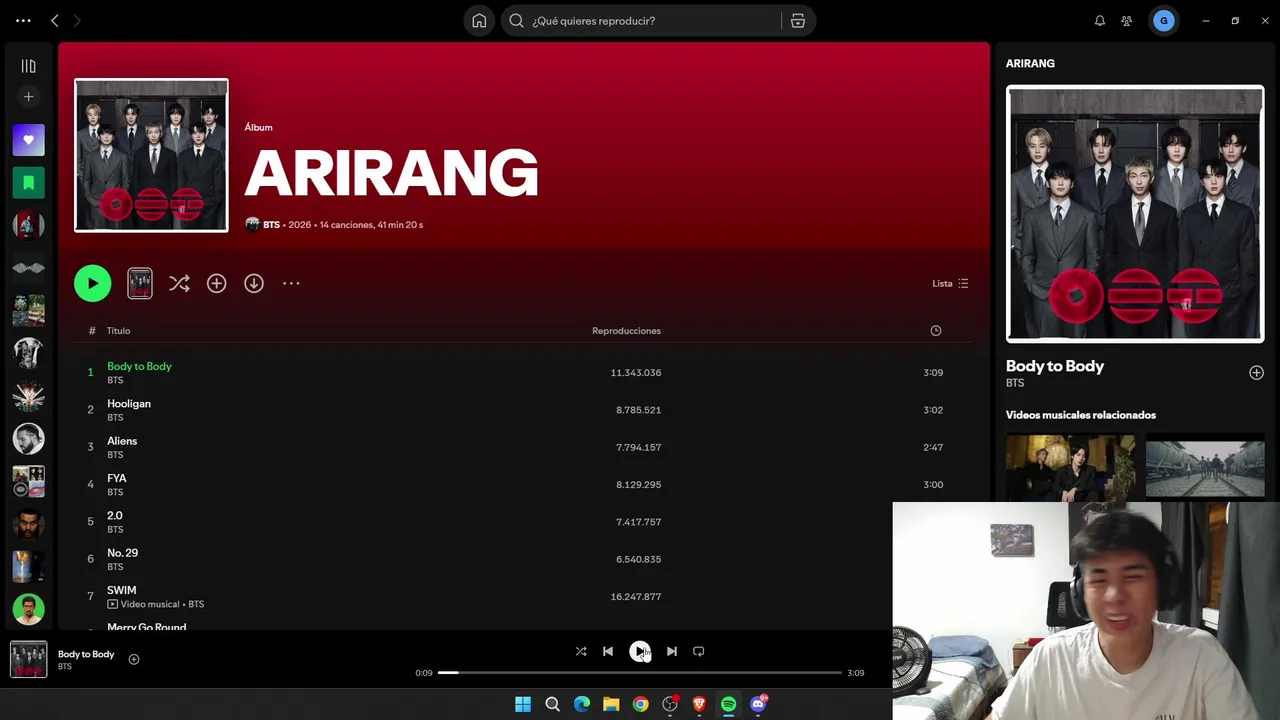
Task: Skip to the next track
Action: tap(672, 652)
